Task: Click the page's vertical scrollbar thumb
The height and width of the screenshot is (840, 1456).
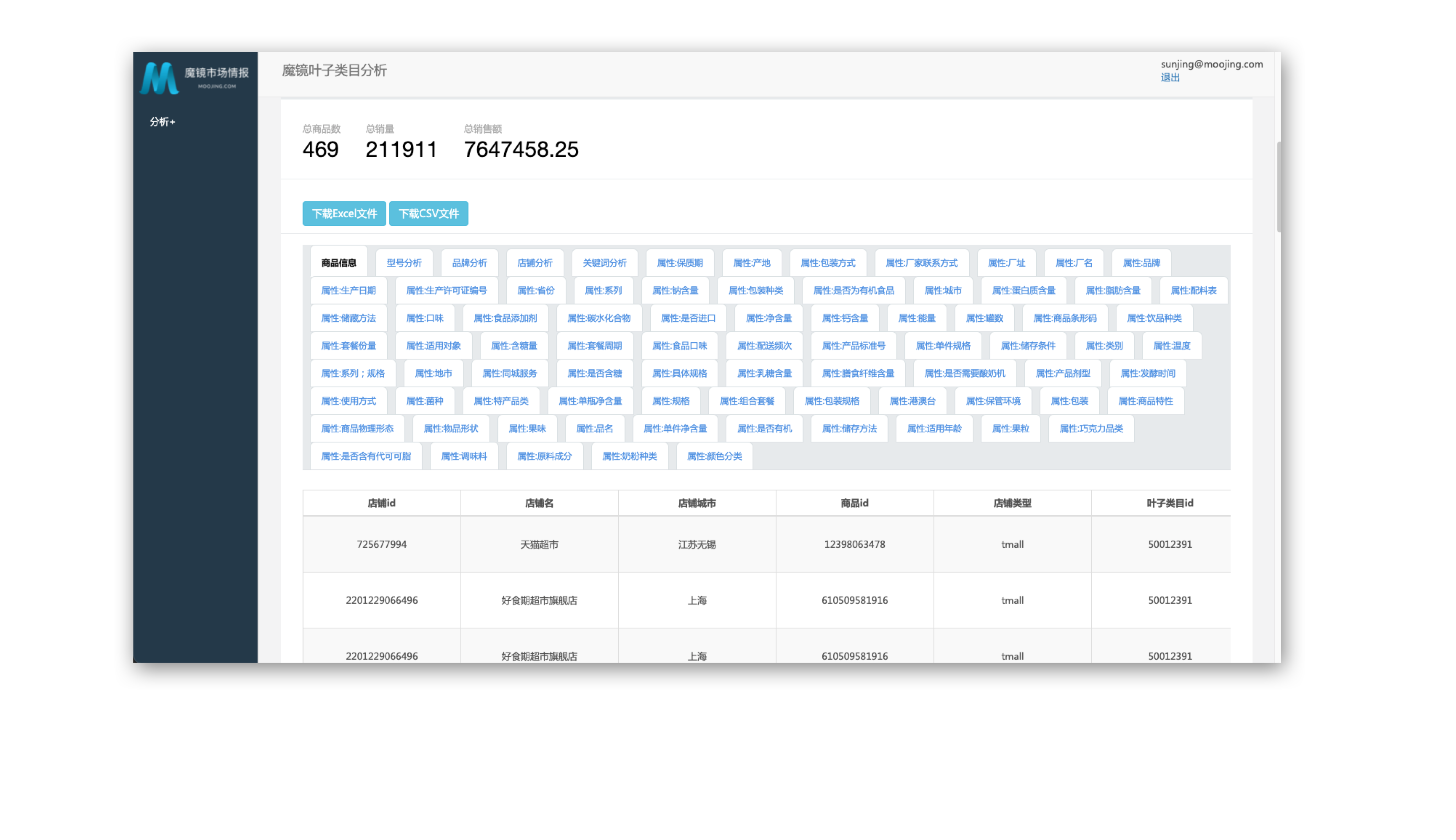Action: click(x=1278, y=188)
